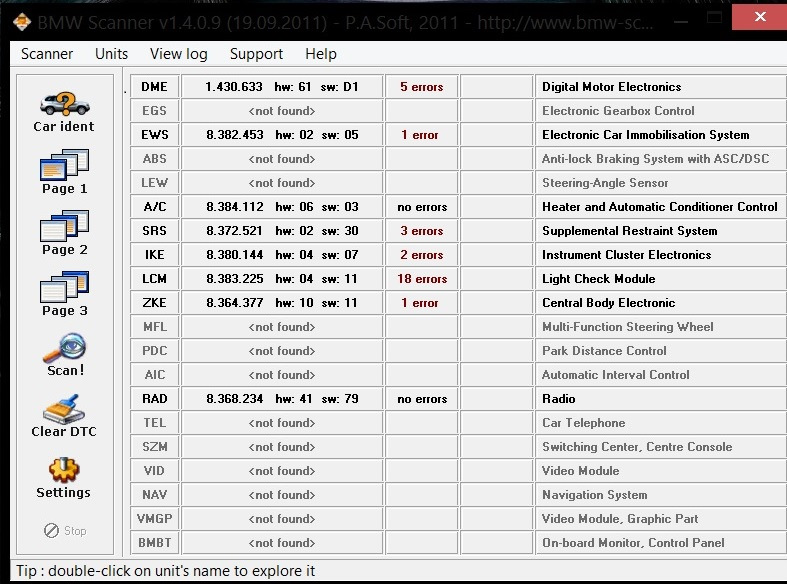Click the BMW Scanner title bar app icon

tap(22, 22)
